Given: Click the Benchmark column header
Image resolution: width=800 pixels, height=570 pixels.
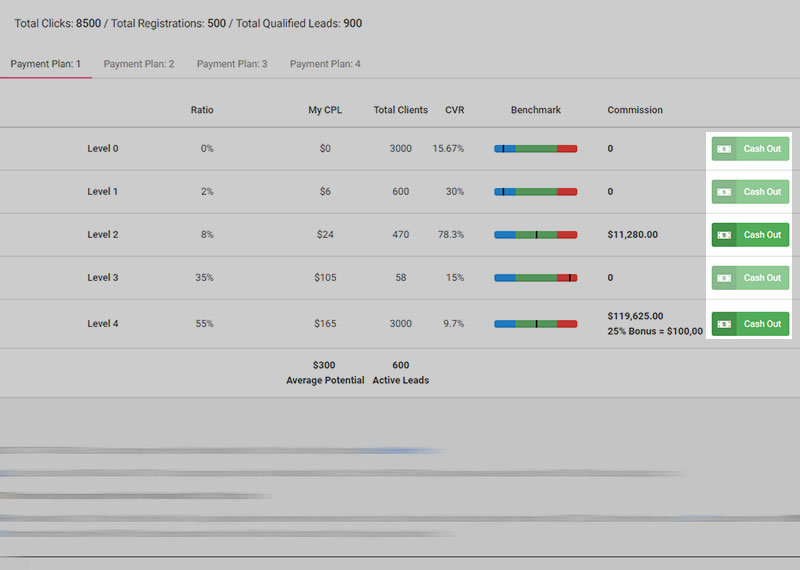Looking at the screenshot, I should tap(535, 110).
